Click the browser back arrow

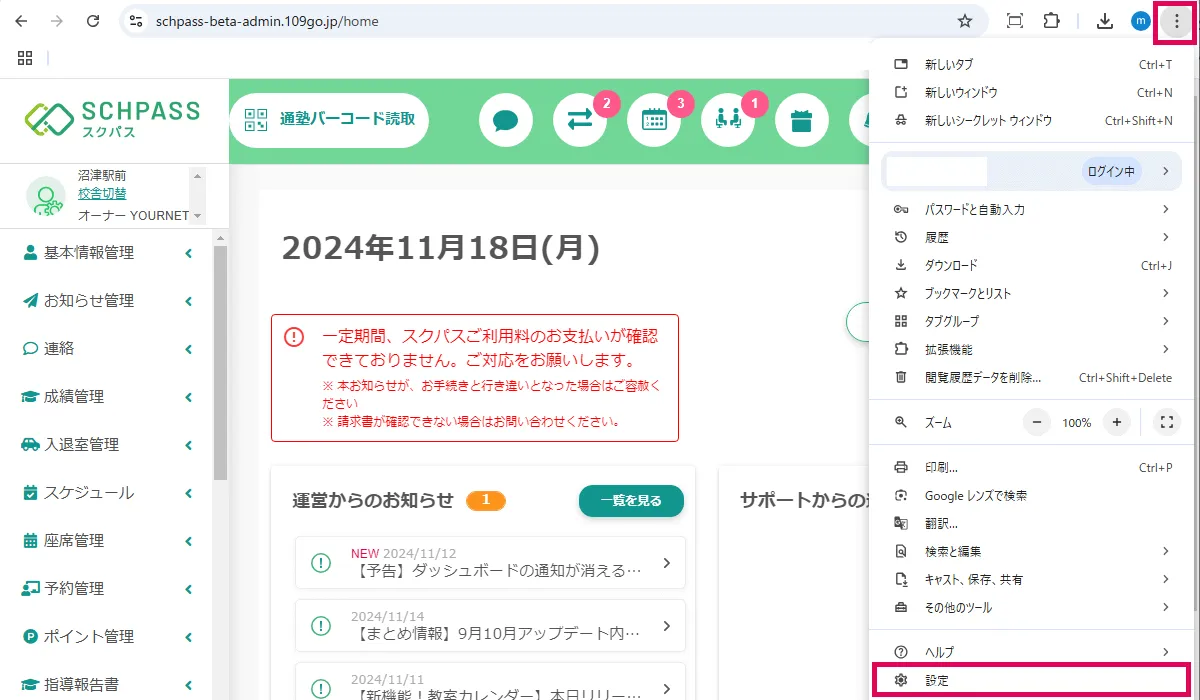click(22, 21)
